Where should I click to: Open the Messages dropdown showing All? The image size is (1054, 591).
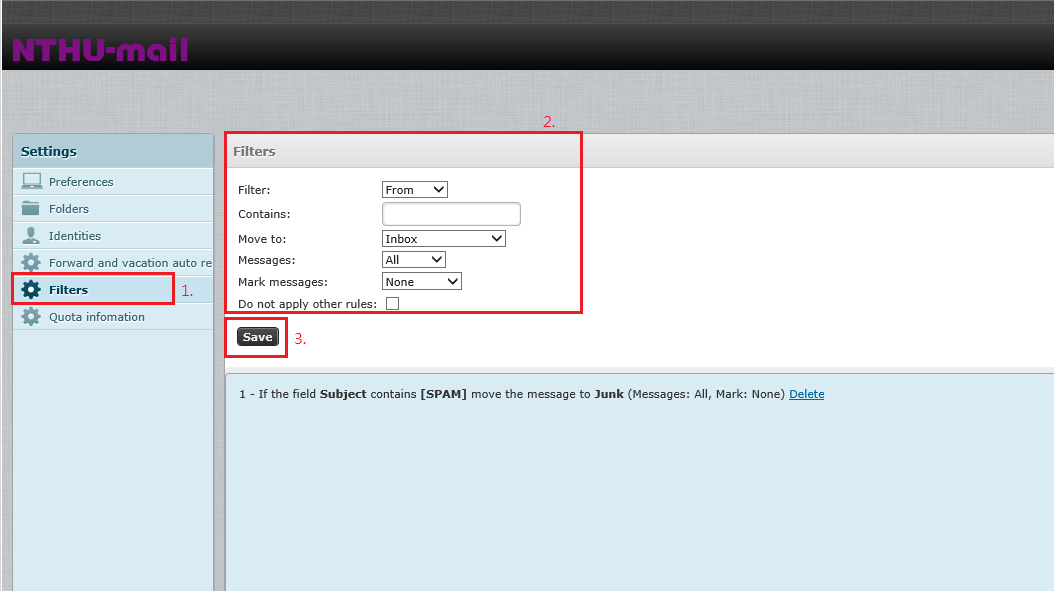(x=413, y=260)
